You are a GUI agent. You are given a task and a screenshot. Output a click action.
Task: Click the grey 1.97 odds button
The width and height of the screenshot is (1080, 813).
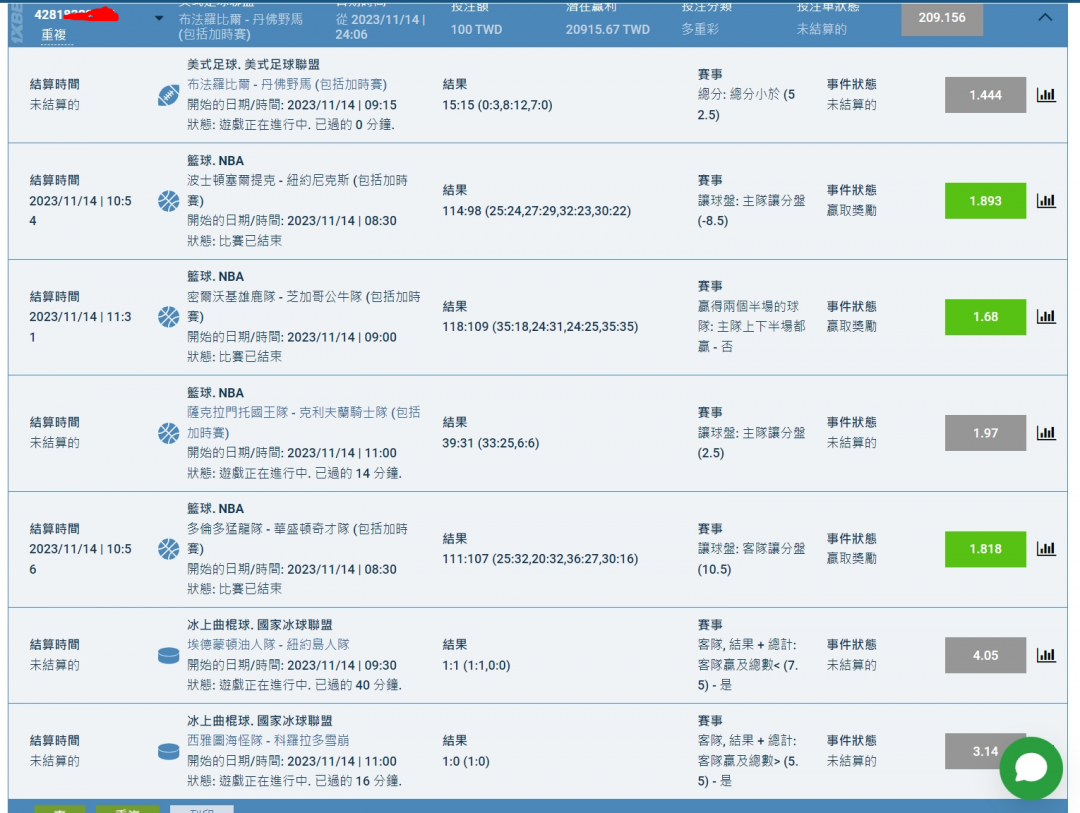tap(985, 433)
